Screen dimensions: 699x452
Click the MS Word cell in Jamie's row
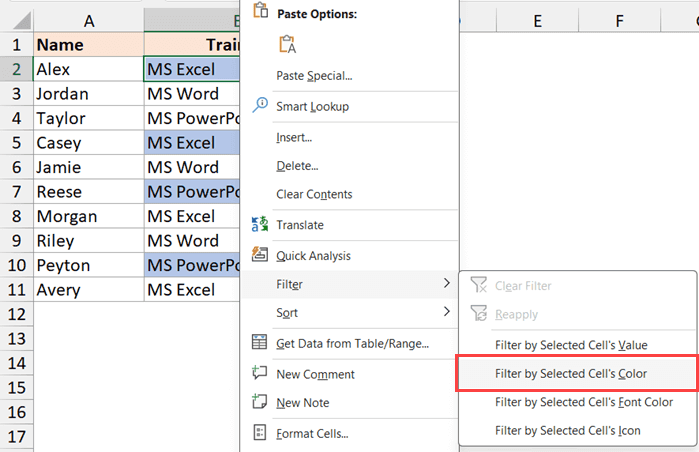[x=192, y=167]
